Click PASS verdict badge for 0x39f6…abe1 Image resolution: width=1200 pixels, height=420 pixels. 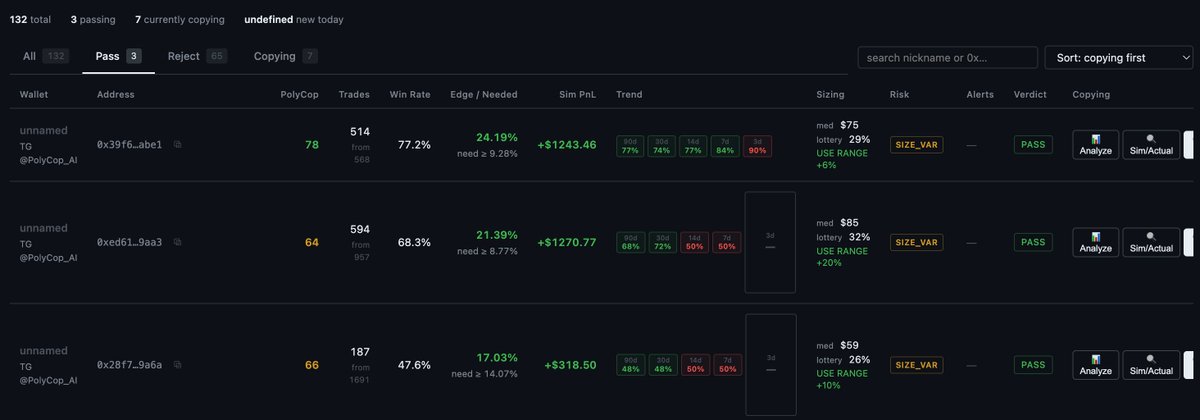click(x=1033, y=145)
